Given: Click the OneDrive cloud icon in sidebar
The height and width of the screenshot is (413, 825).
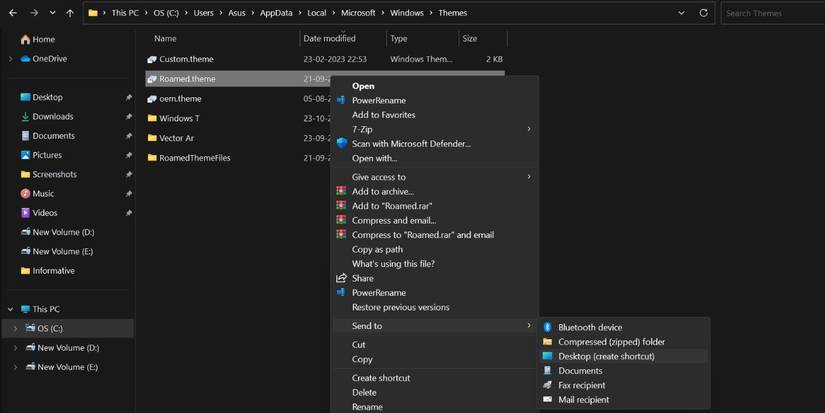Looking at the screenshot, I should click(25, 59).
